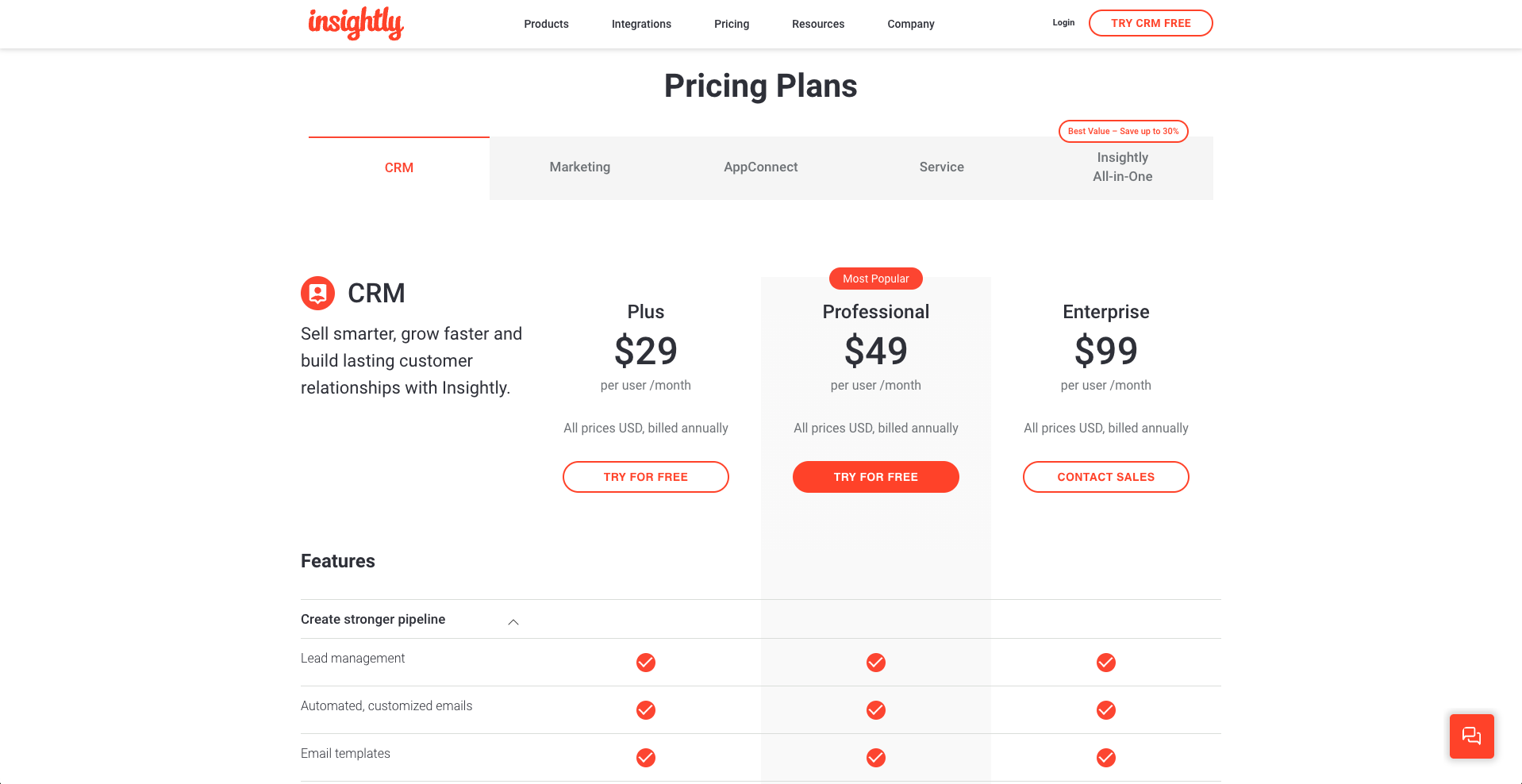Click the Login link
The image size is (1522, 784).
(x=1063, y=23)
